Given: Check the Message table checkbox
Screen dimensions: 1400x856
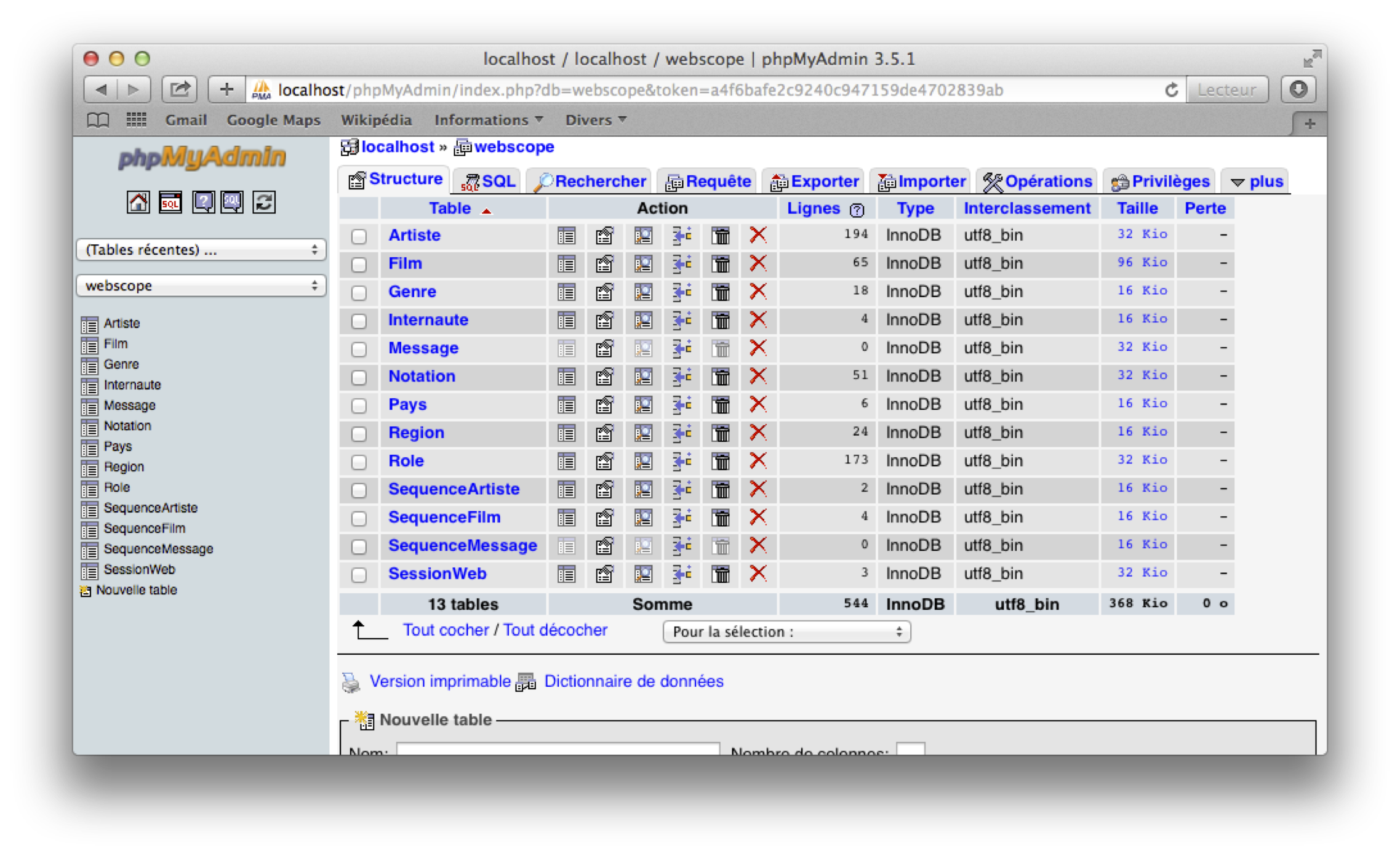Looking at the screenshot, I should pyautogui.click(x=359, y=349).
